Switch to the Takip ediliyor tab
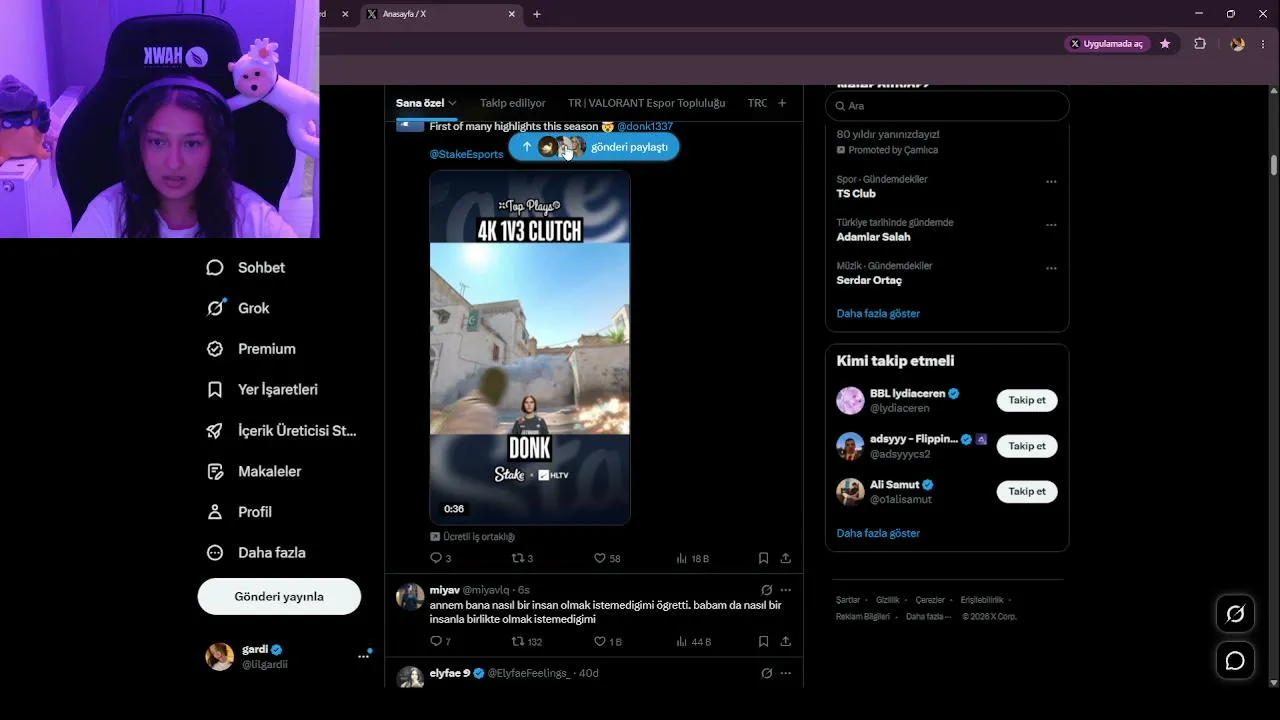Screen dimensions: 1280x720 coord(513,103)
